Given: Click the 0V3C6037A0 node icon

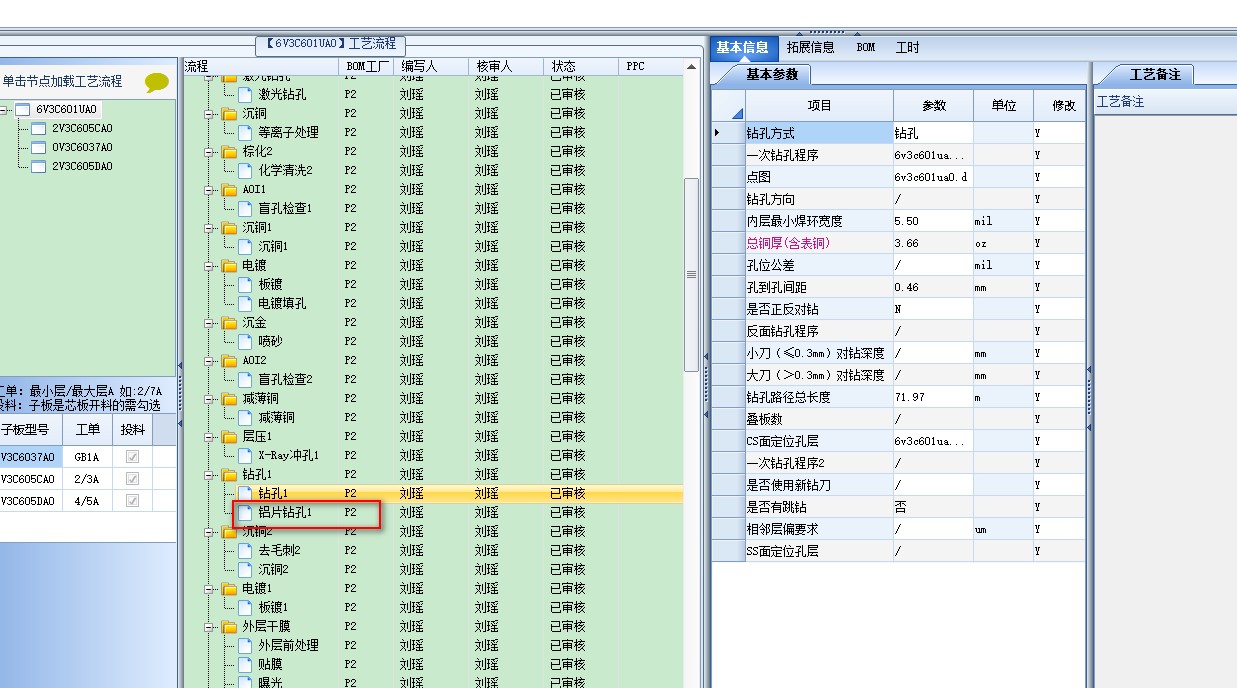Looking at the screenshot, I should 39,147.
